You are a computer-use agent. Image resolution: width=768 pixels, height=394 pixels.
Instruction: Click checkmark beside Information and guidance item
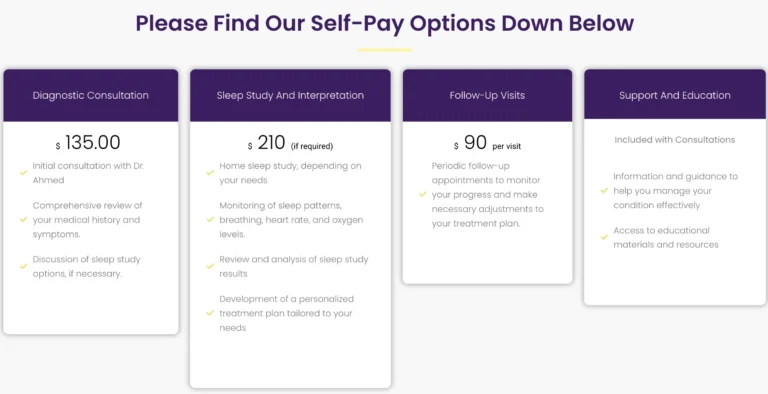(604, 191)
